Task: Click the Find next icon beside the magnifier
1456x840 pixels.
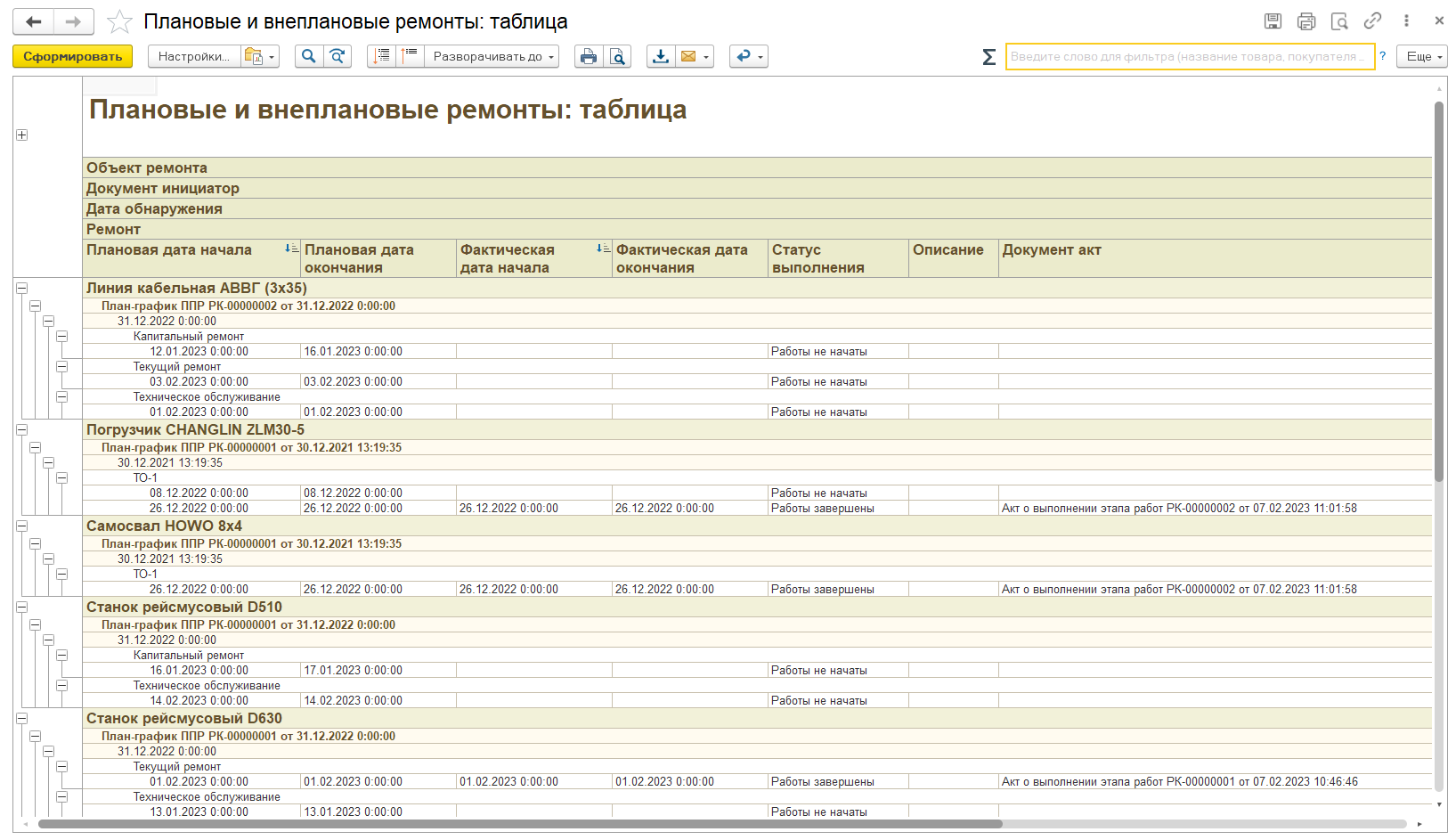Action: point(338,56)
